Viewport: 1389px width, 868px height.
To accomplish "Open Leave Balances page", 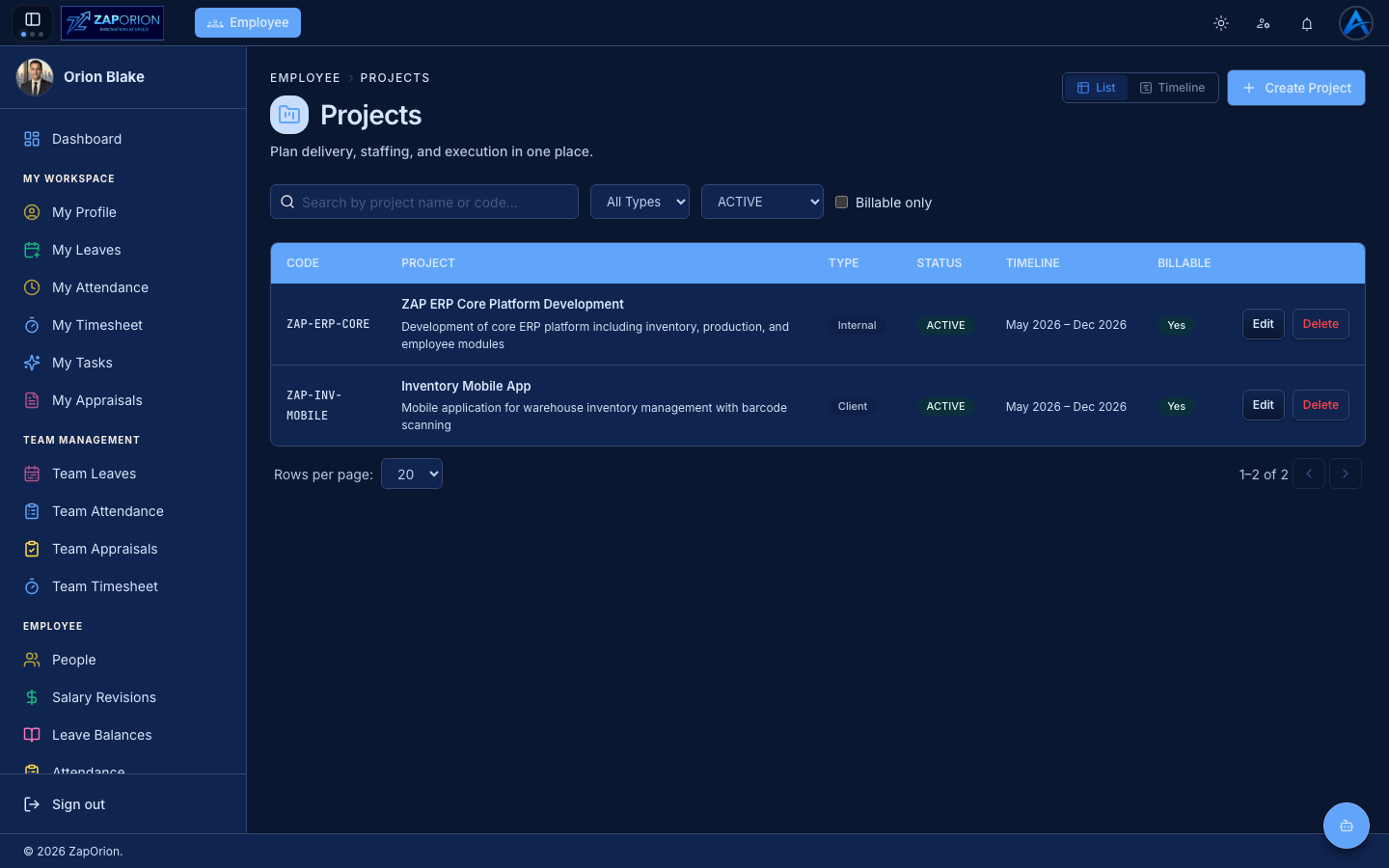I will (123, 735).
